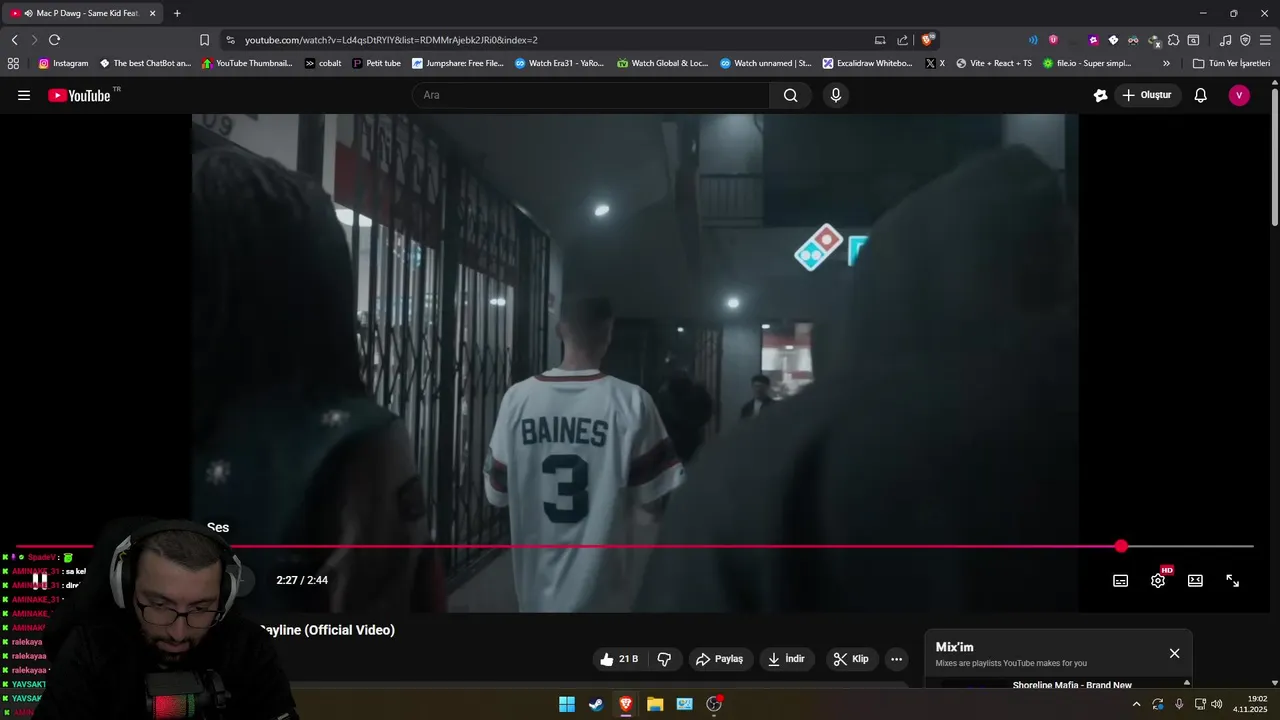Open clock and date panel

1251,704
